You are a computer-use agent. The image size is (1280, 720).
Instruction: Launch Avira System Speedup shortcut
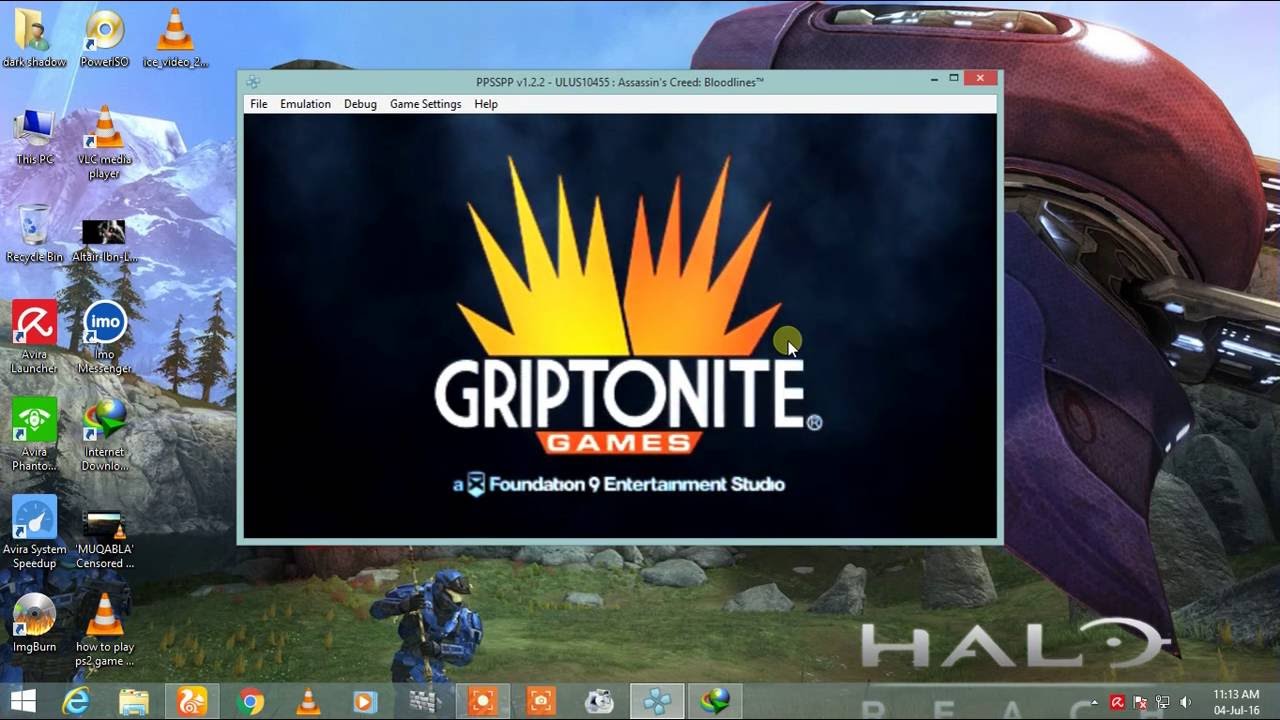(x=35, y=532)
